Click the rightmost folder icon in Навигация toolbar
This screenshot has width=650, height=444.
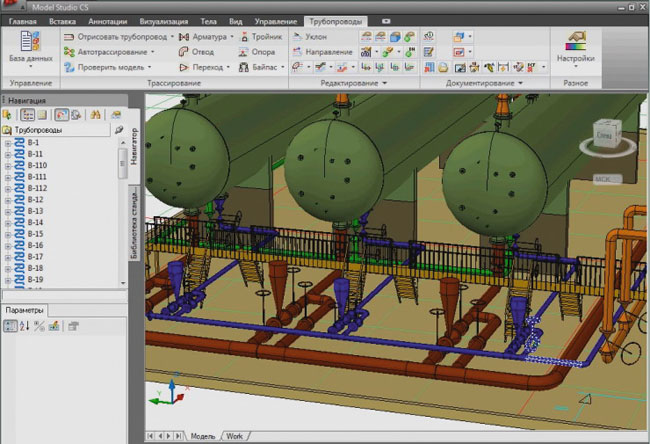pyautogui.click(x=116, y=114)
